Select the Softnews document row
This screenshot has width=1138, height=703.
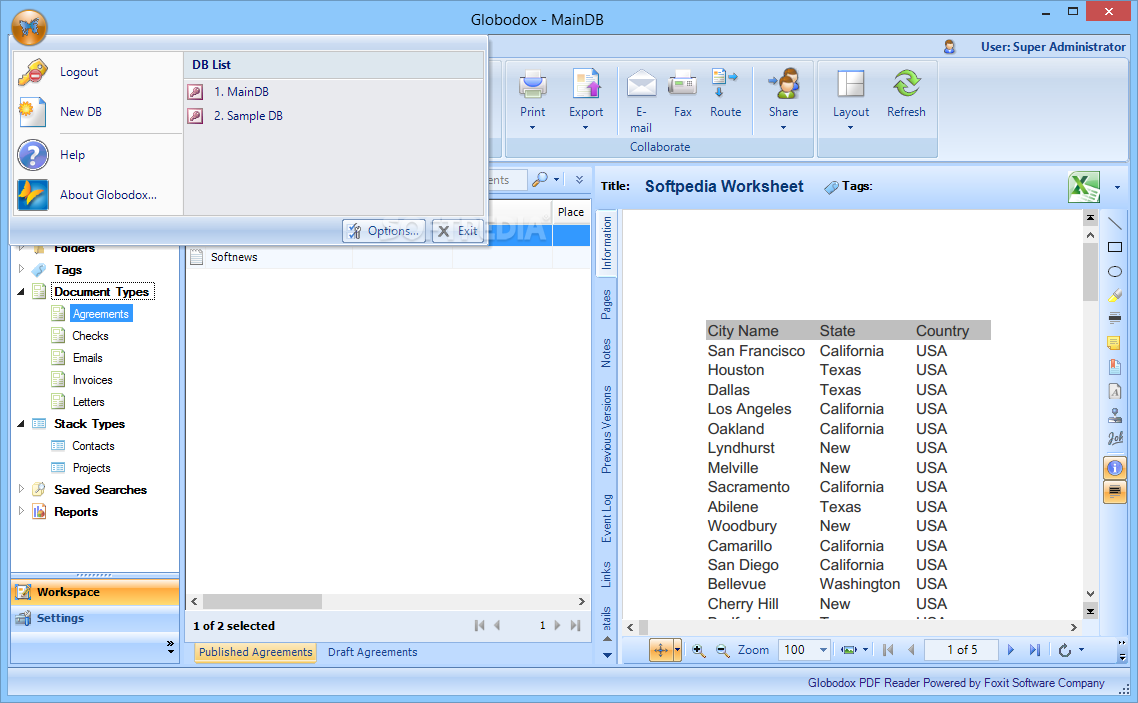click(x=389, y=257)
